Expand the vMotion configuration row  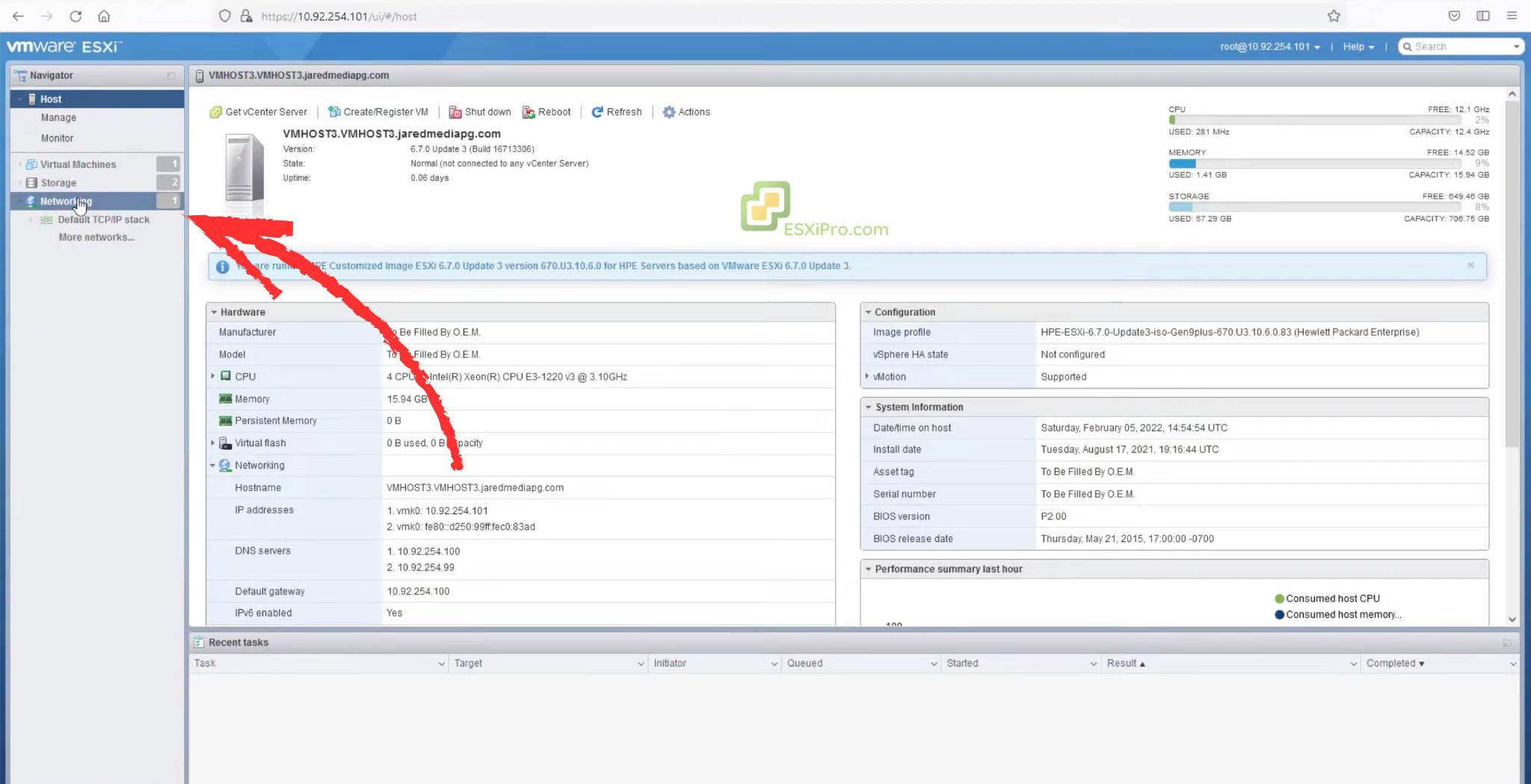(869, 377)
